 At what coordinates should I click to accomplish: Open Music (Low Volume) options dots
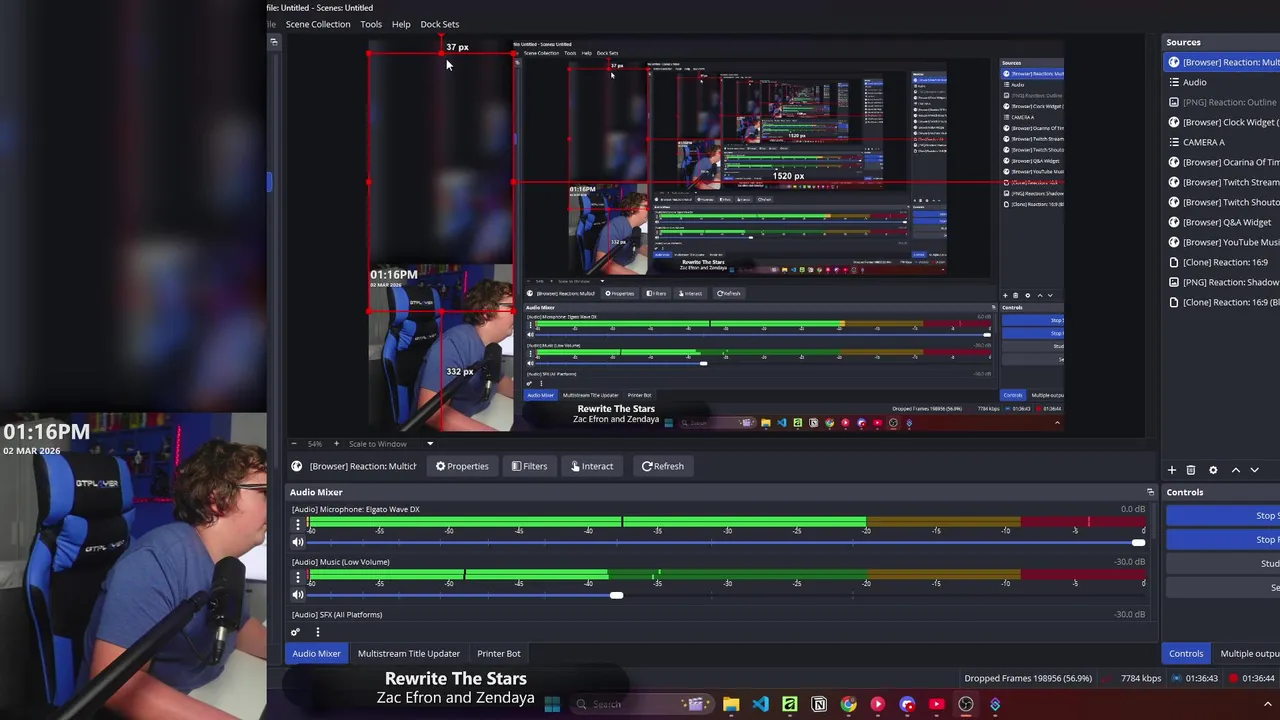[x=297, y=577]
